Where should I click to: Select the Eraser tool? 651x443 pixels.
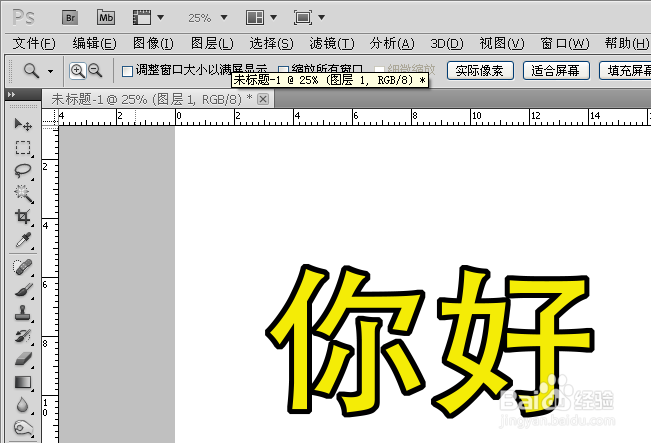tap(23, 359)
